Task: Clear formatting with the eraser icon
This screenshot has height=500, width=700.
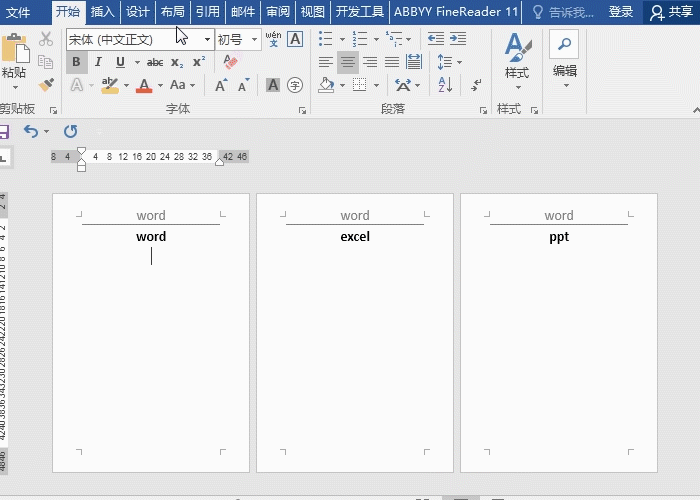Action: (x=231, y=62)
